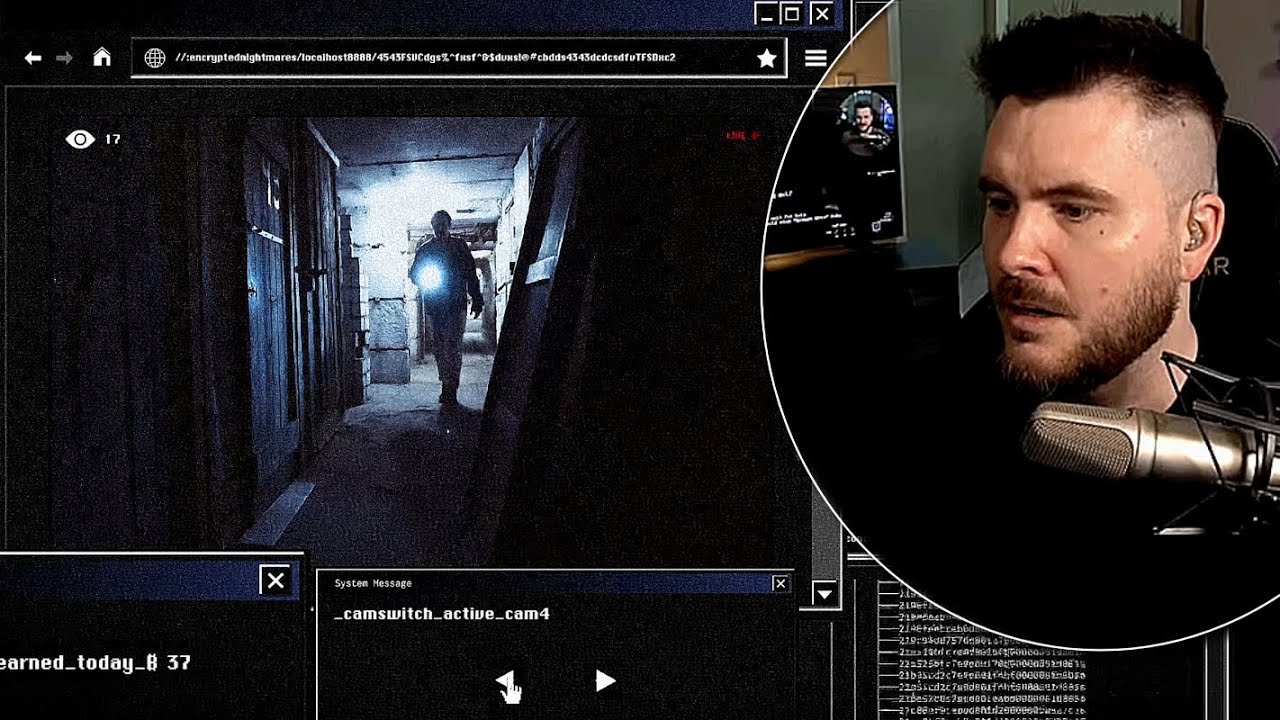The image size is (1280, 720).
Task: Switch to previous camera with left arrow
Action: (506, 681)
